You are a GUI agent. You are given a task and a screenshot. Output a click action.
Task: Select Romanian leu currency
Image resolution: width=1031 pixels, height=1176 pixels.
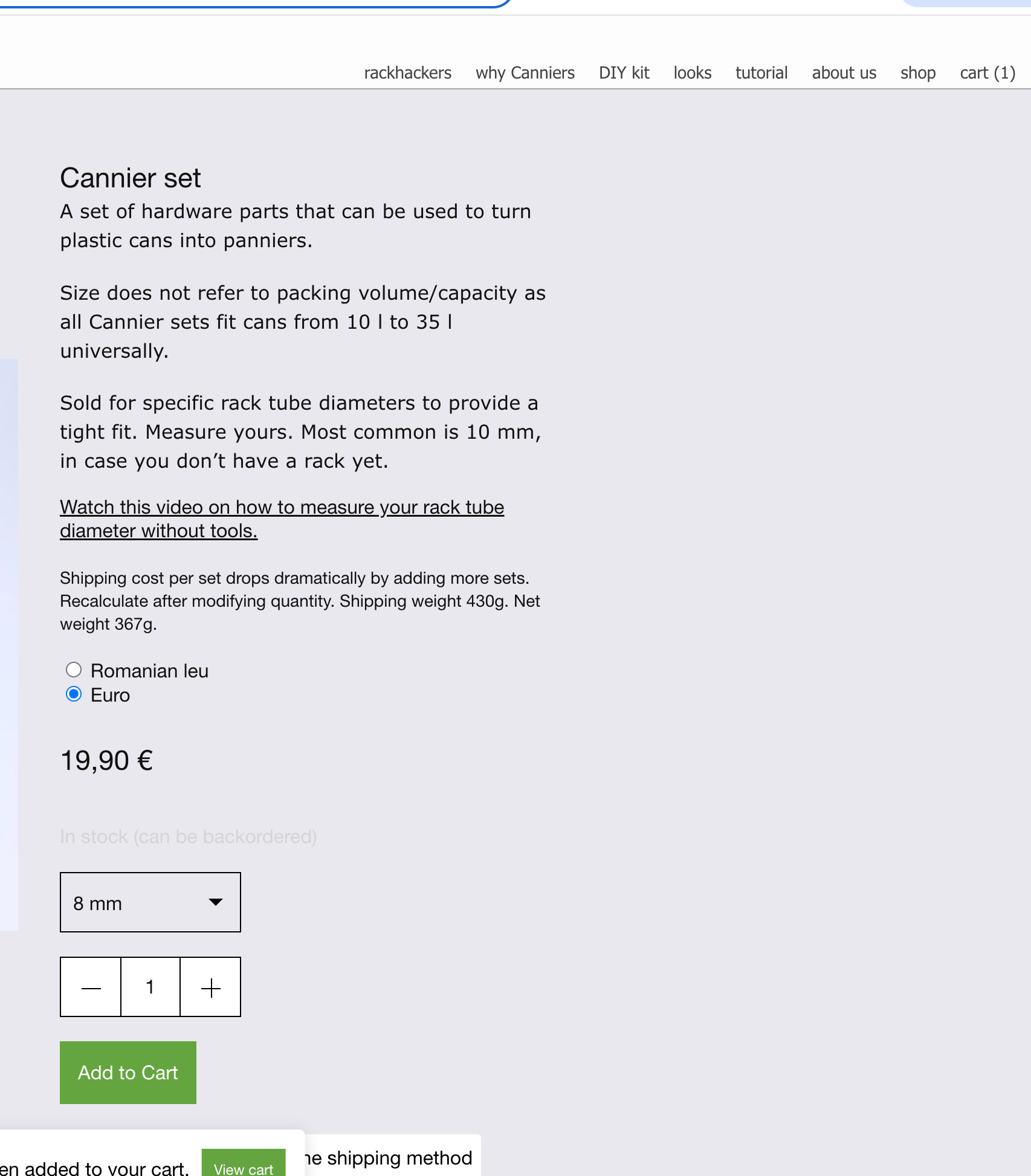[73, 670]
